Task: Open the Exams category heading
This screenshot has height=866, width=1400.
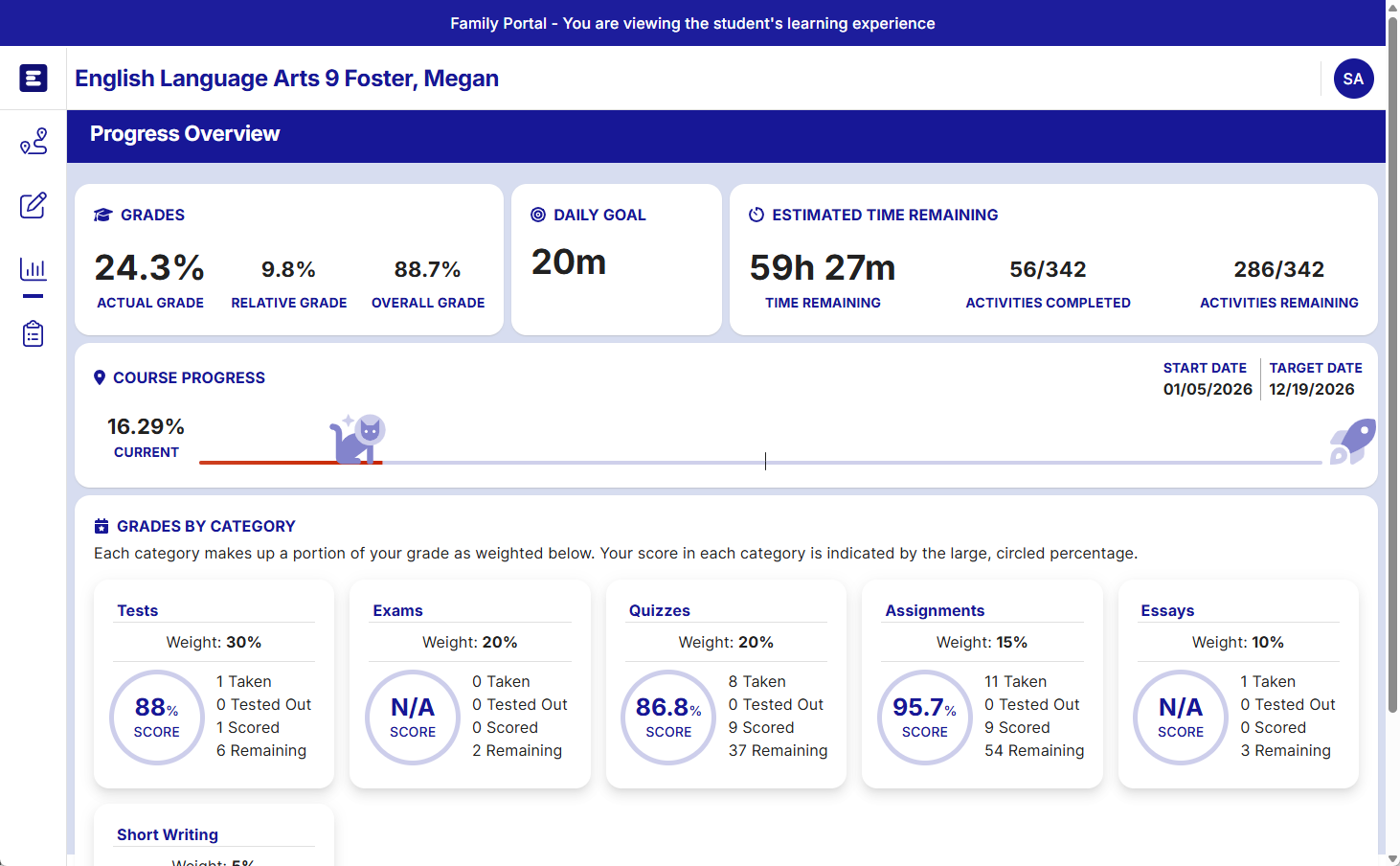Action: tap(397, 610)
